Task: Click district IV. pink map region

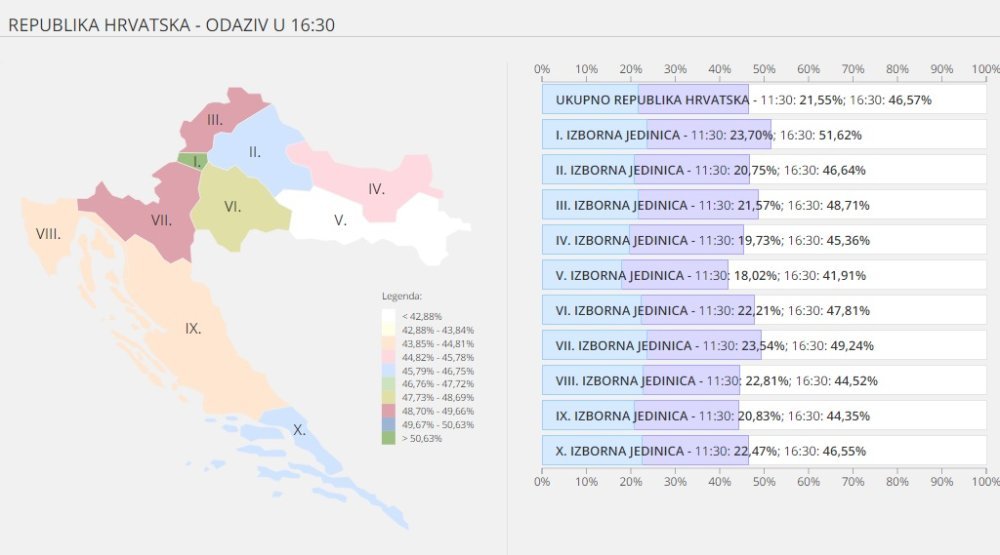Action: [x=375, y=188]
